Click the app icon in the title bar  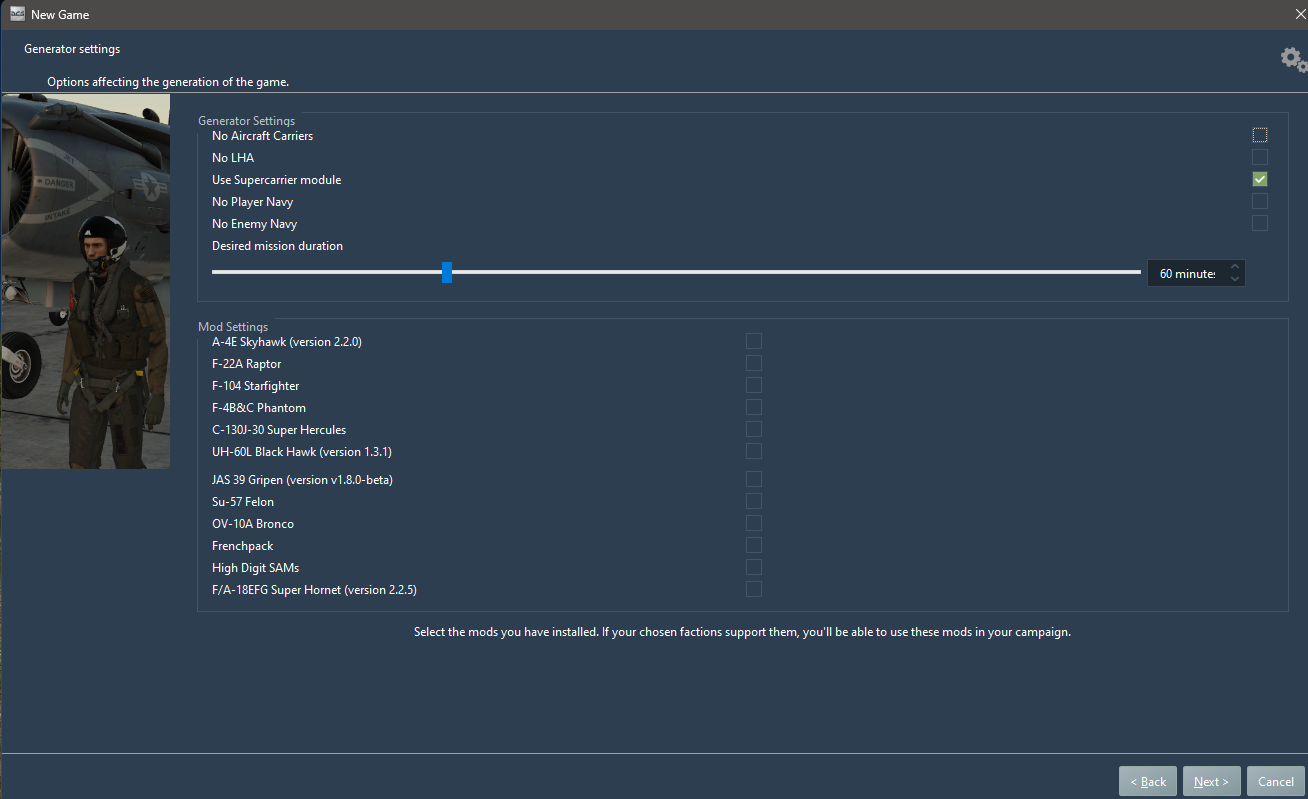(x=17, y=14)
